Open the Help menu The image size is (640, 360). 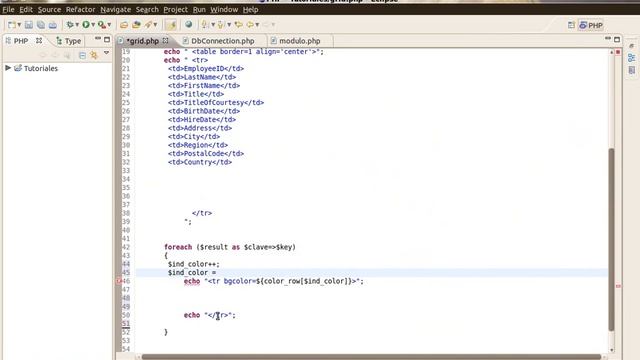tap(250, 9)
